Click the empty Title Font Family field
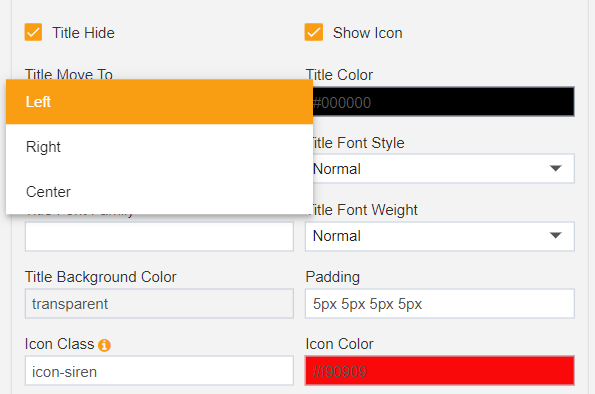Image resolution: width=595 pixels, height=394 pixels. pyautogui.click(x=159, y=236)
